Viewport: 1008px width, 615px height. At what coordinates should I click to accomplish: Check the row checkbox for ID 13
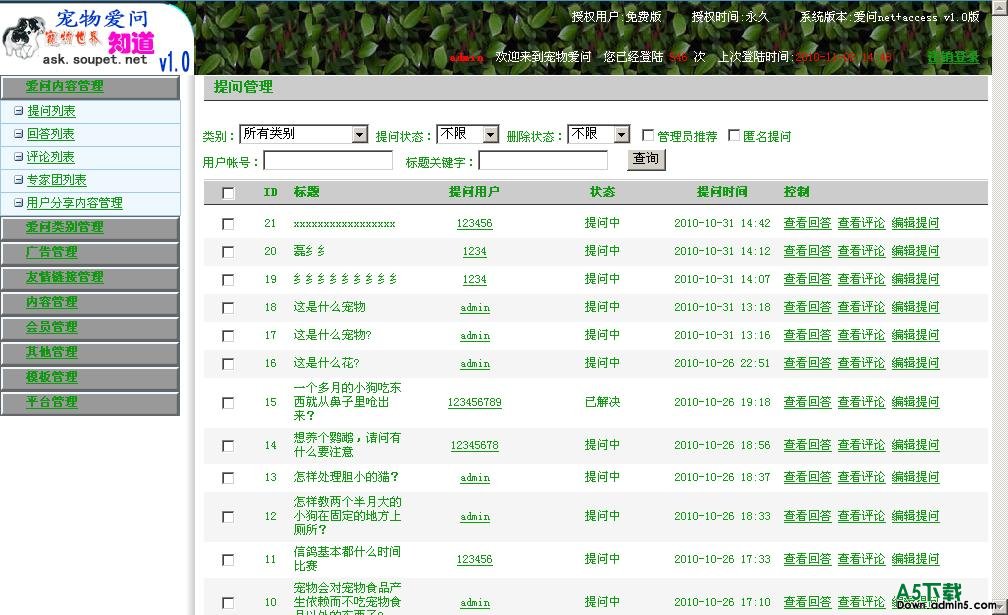[228, 478]
